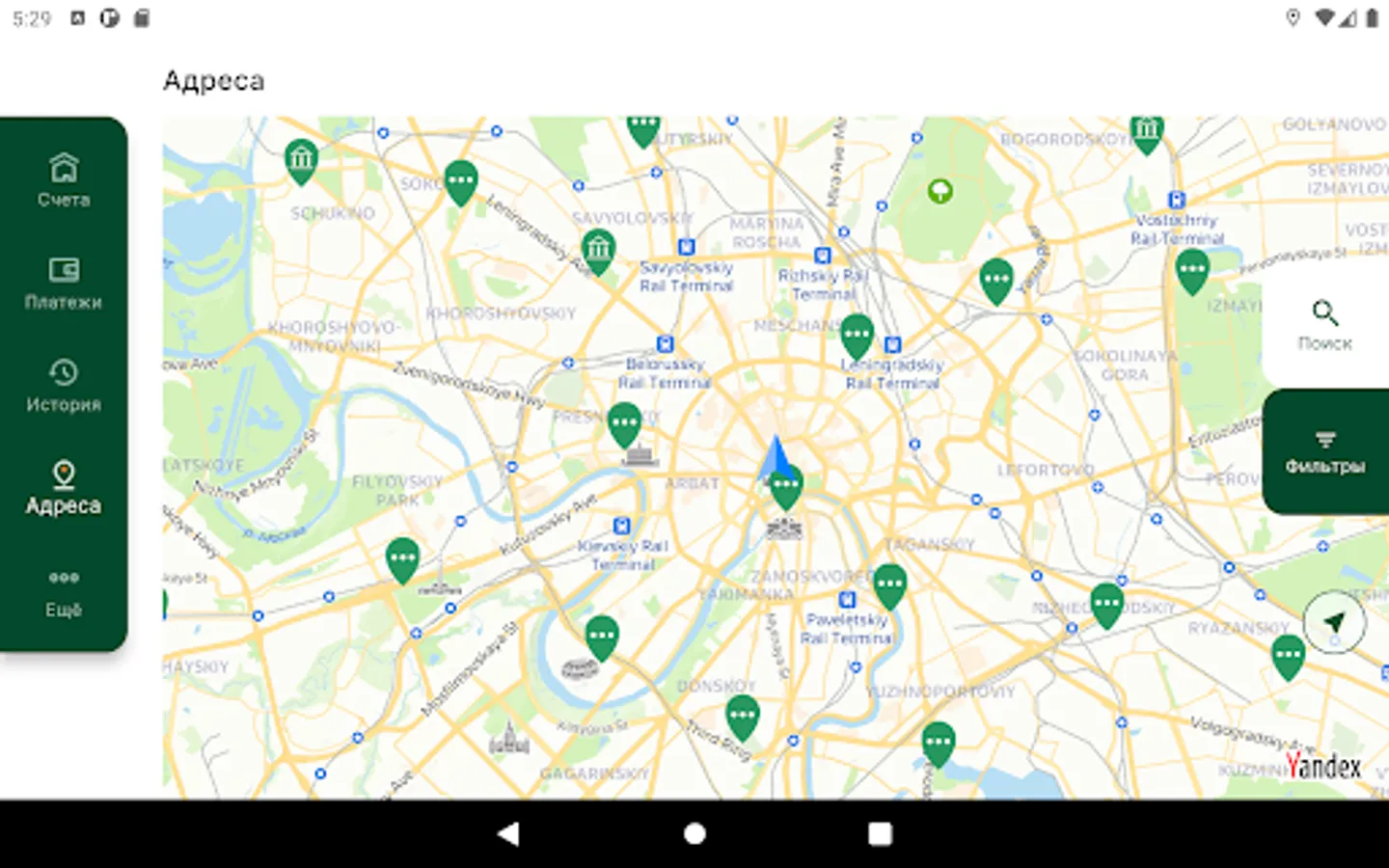Select the green pin south of Filyovsky Park

point(403,560)
